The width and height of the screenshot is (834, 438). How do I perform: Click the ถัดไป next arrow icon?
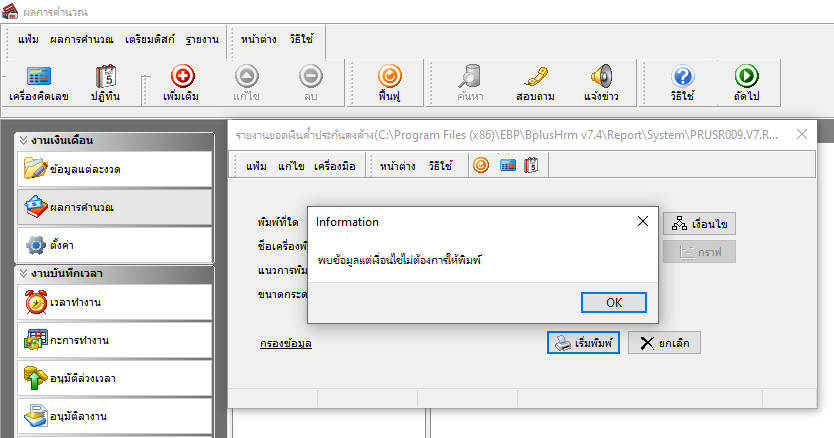pos(746,83)
